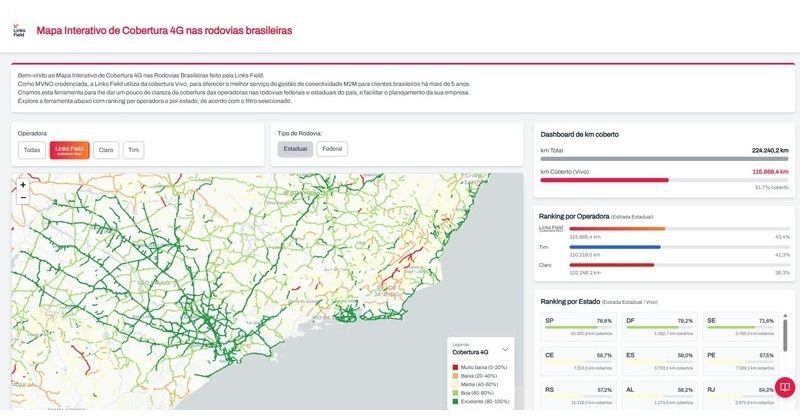This screenshot has height=420, width=800.
Task: Collapse the Cobertura 4G legend chevron
Action: (x=505, y=350)
